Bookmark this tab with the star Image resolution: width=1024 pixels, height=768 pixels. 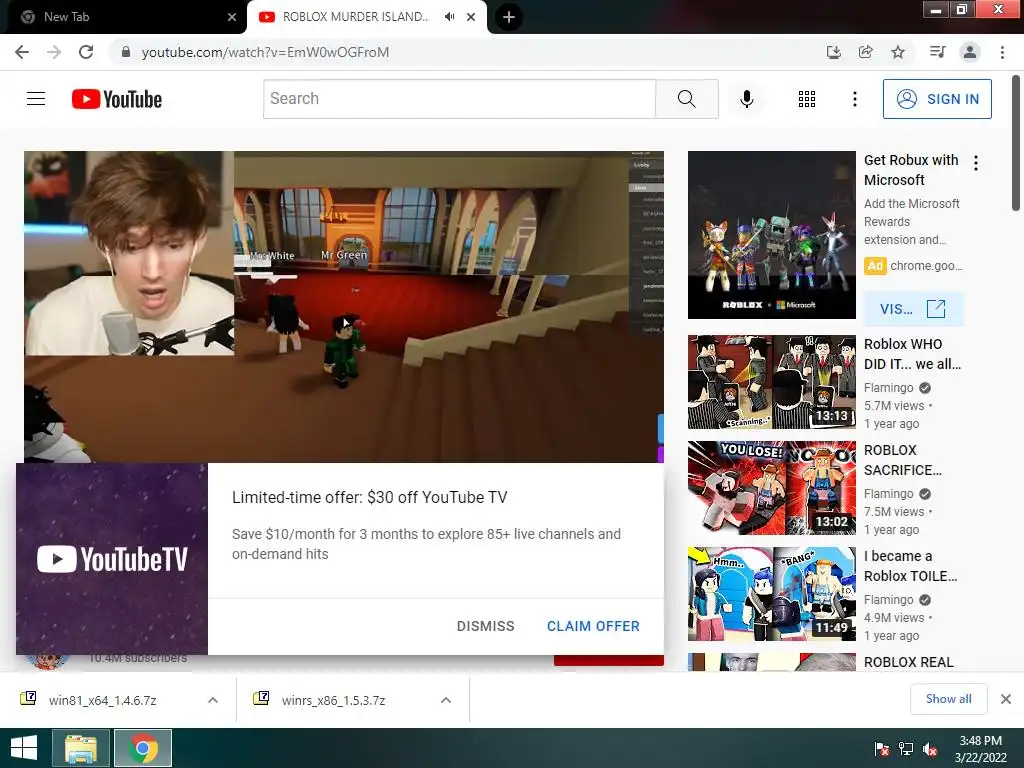[898, 52]
